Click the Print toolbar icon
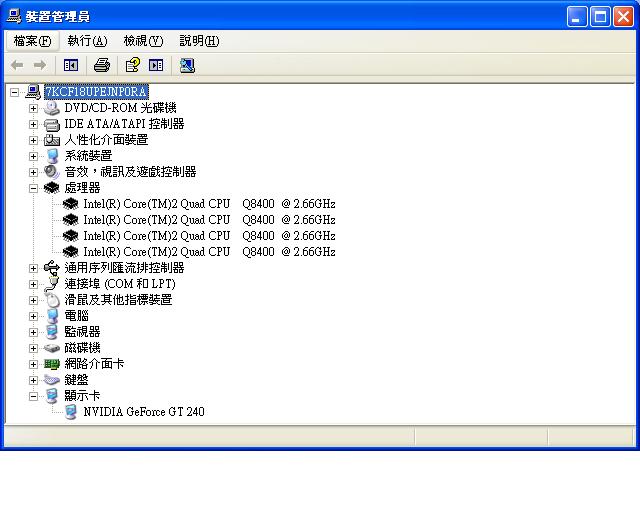Screen dimensions: 640x512 pos(102,65)
